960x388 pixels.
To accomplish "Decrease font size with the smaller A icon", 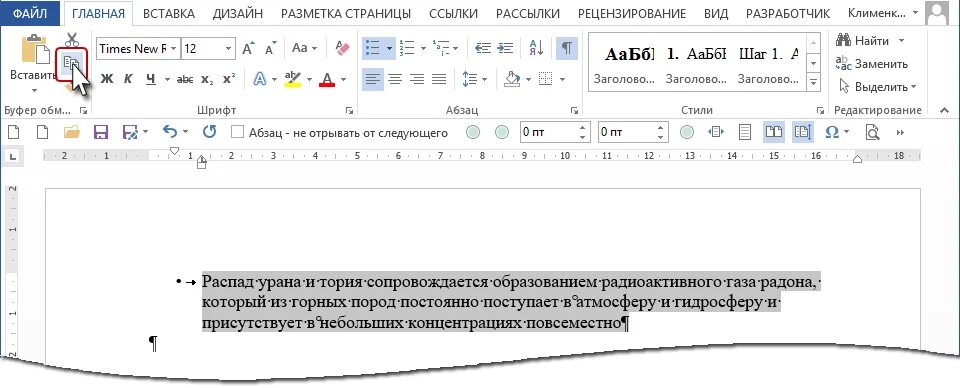I will [x=270, y=48].
